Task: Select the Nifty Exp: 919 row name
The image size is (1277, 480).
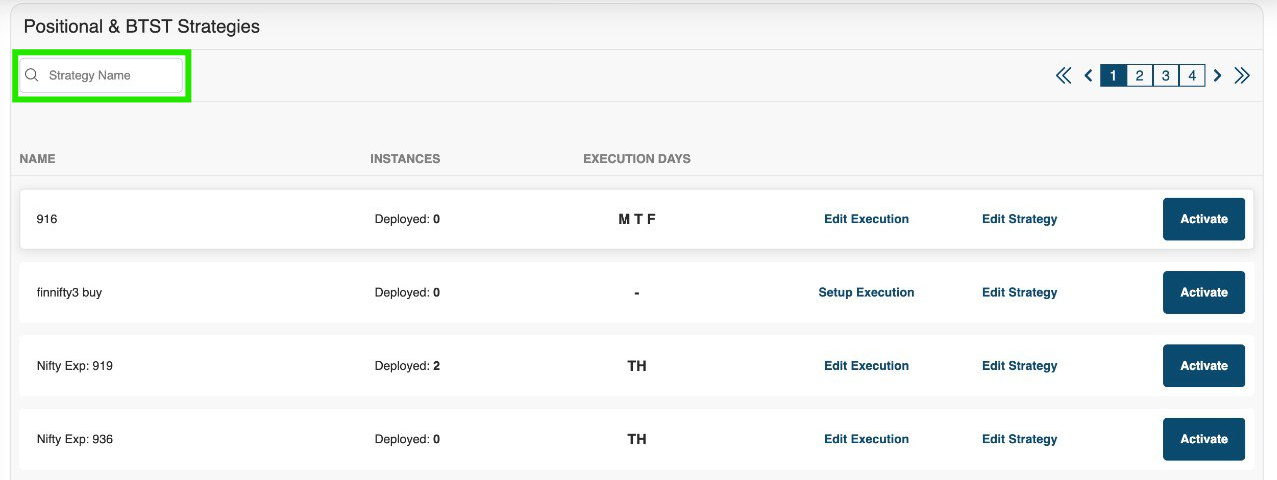Action: tap(74, 366)
